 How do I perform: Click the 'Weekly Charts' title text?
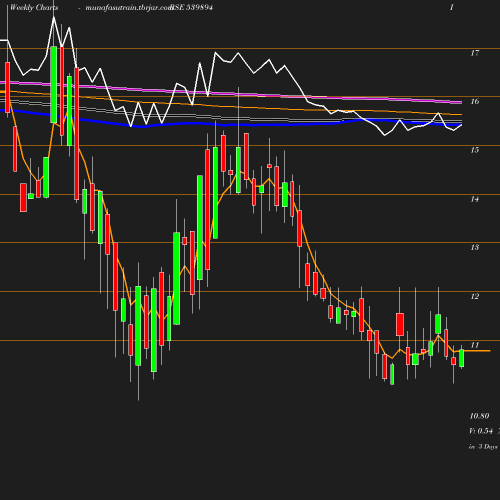(x=34, y=7)
